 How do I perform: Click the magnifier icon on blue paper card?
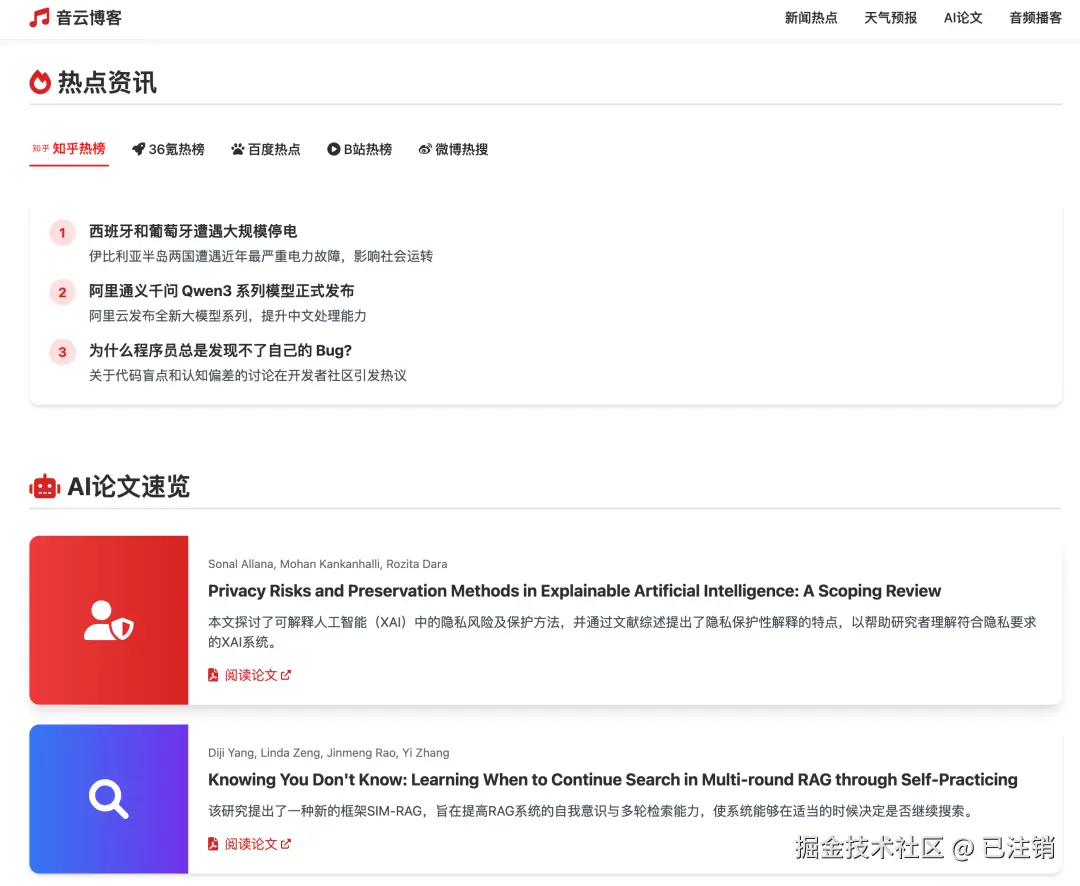click(109, 799)
